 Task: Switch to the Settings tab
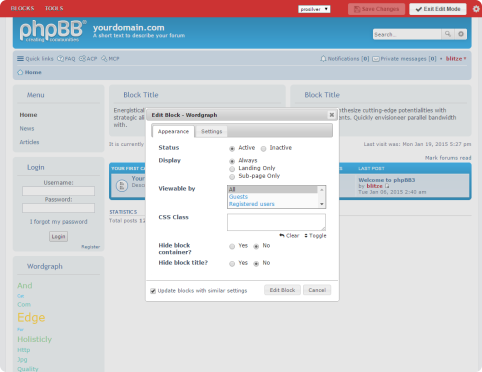(211, 131)
